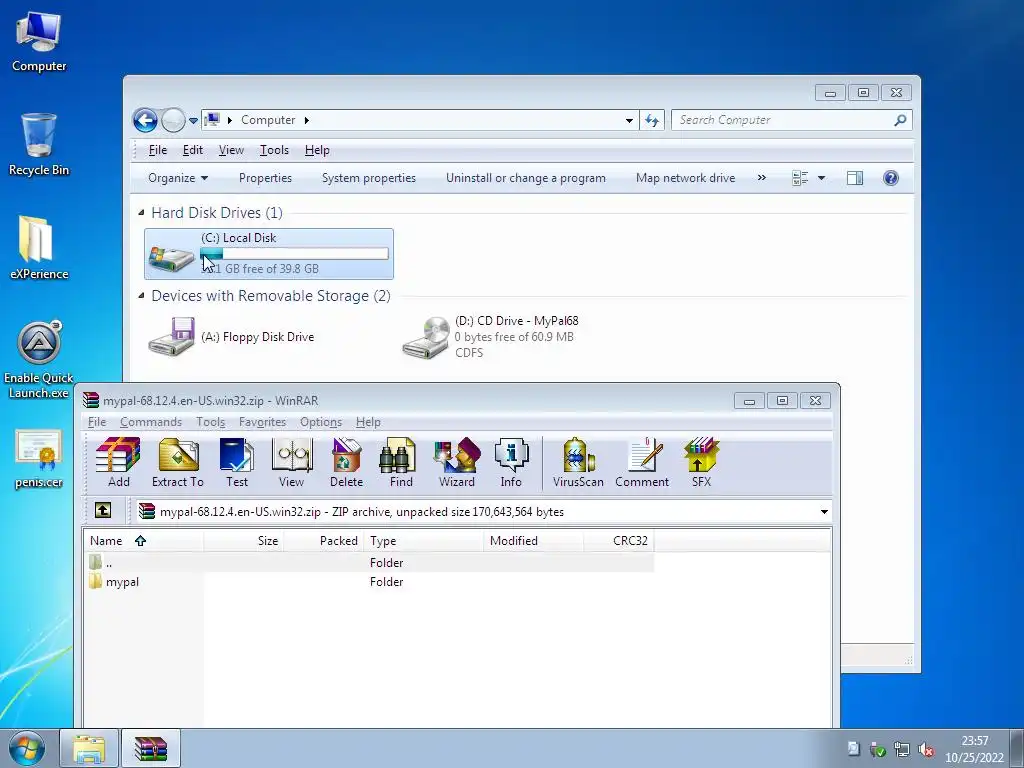1024x768 pixels.
Task: Click the WinRAR taskbar button
Action: click(x=151, y=749)
